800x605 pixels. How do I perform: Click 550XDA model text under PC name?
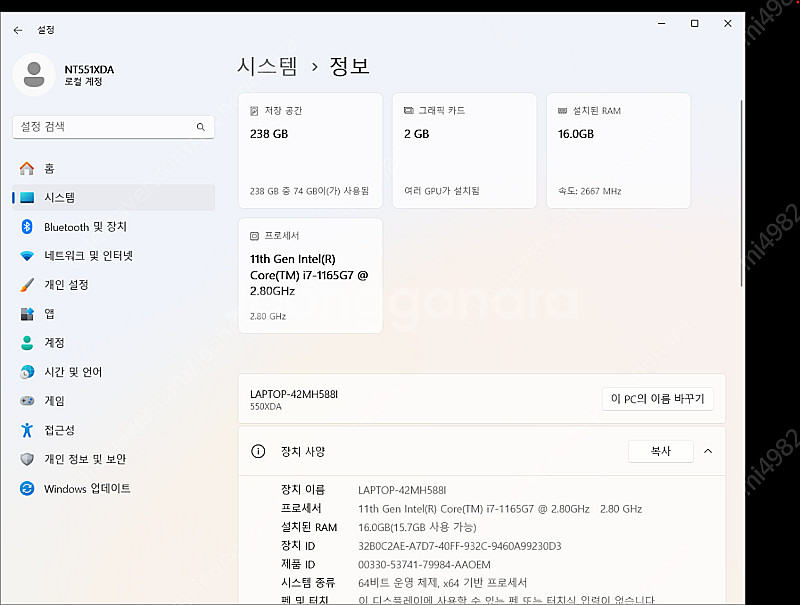click(x=265, y=407)
